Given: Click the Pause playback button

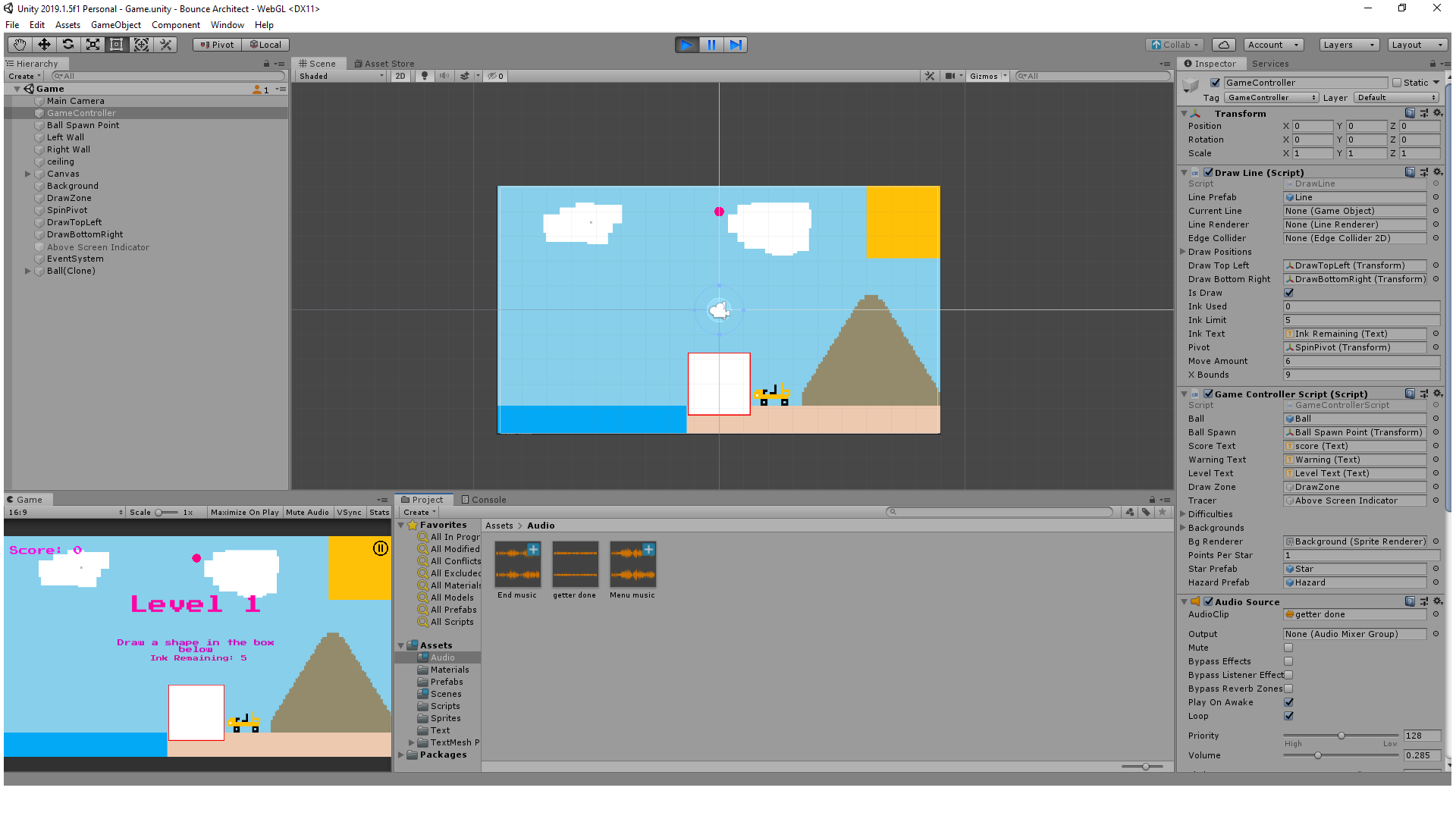Looking at the screenshot, I should pyautogui.click(x=711, y=45).
